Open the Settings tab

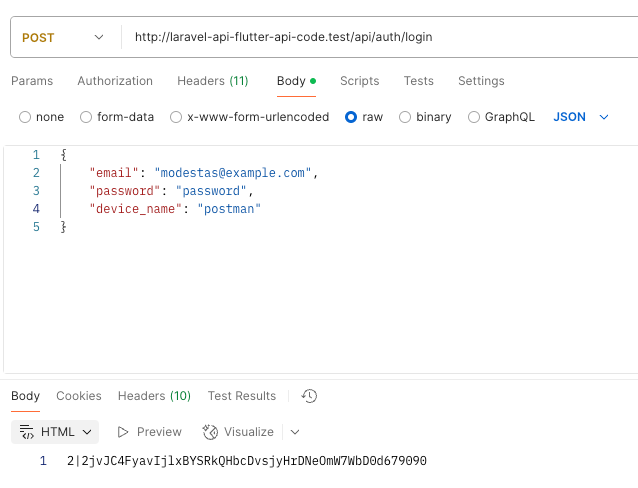[482, 81]
